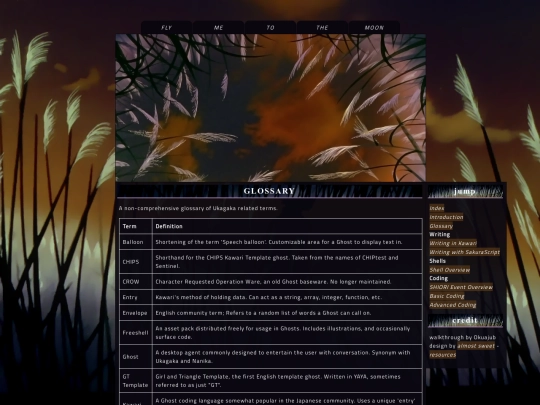Open the resources credit link
The height and width of the screenshot is (405, 540).
(x=443, y=355)
